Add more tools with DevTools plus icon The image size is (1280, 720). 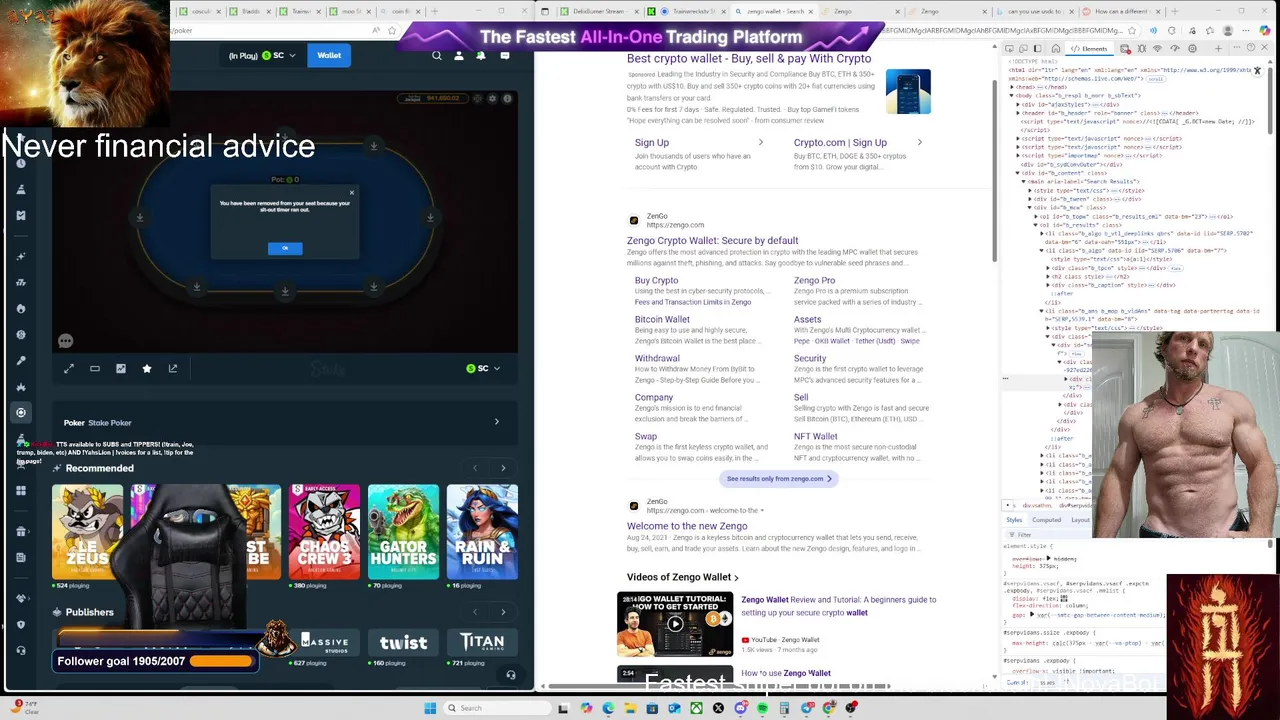click(x=1217, y=49)
